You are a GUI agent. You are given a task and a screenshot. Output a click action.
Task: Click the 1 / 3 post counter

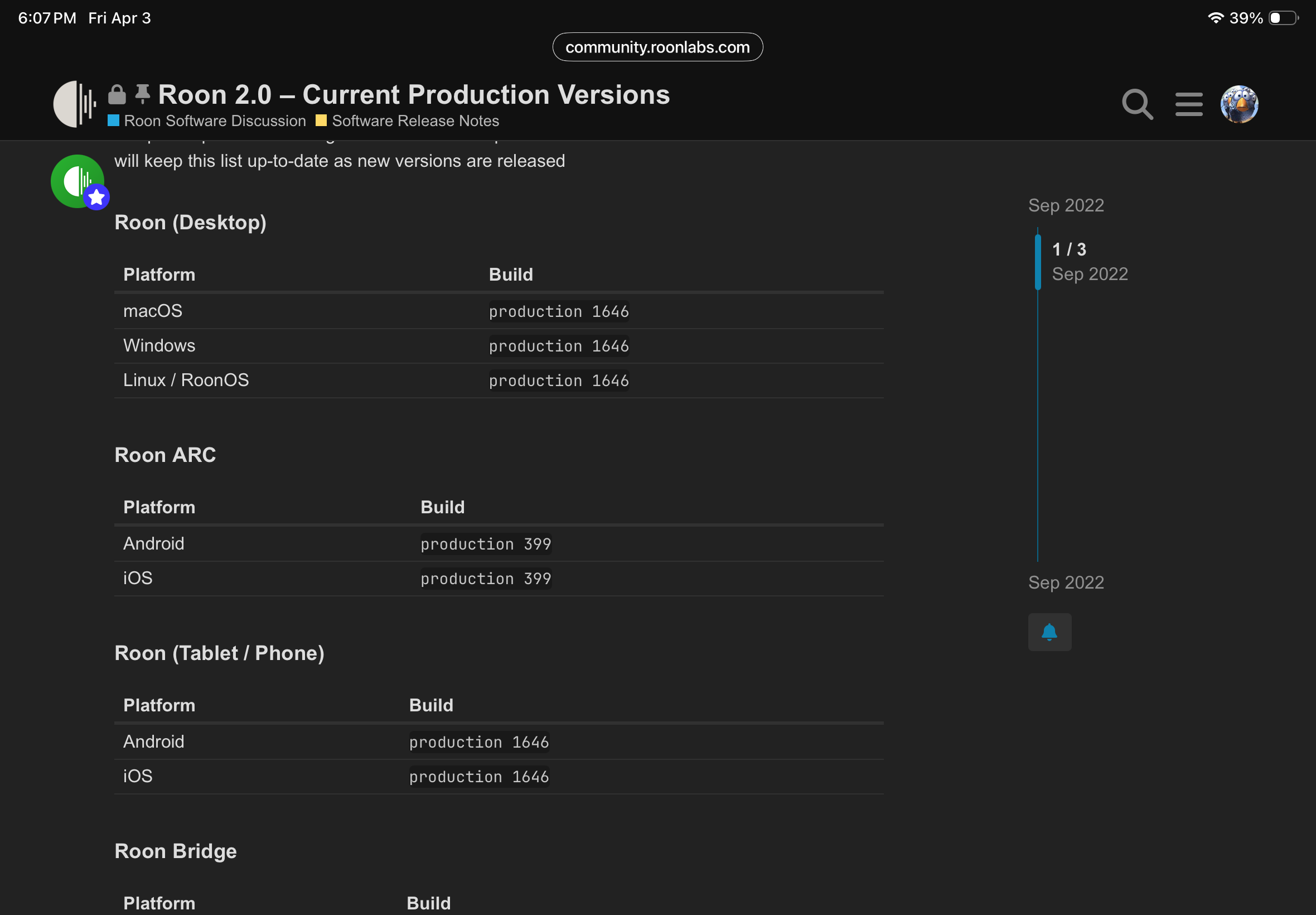[1068, 249]
